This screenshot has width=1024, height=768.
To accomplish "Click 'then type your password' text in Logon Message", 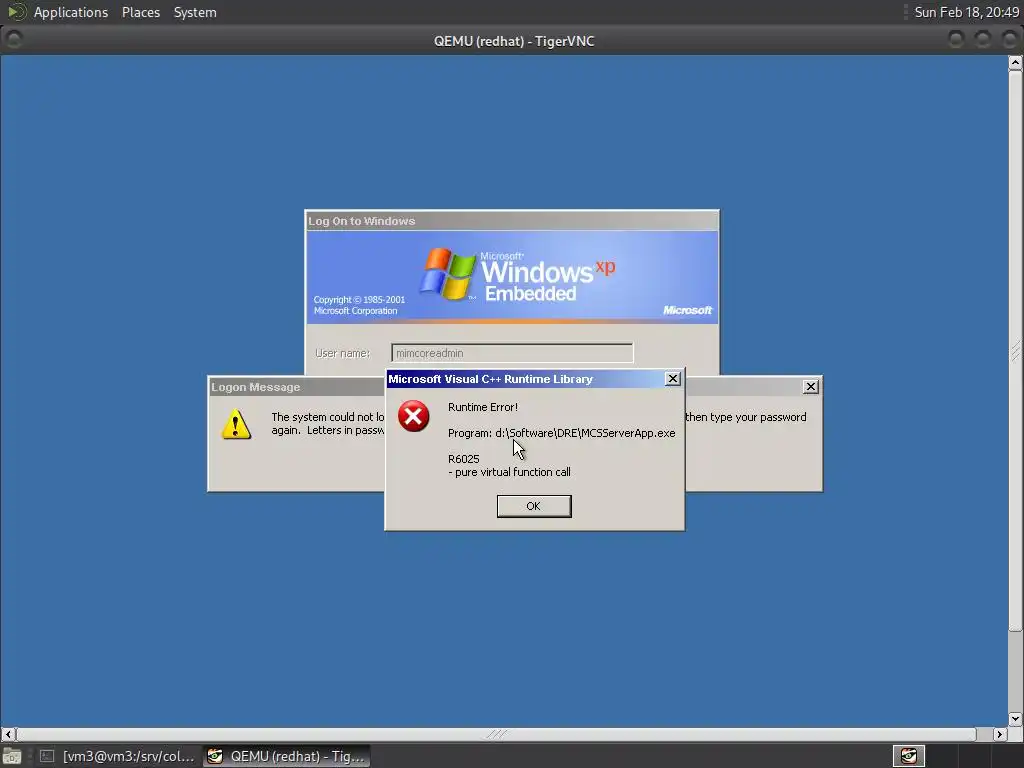I will pos(745,417).
